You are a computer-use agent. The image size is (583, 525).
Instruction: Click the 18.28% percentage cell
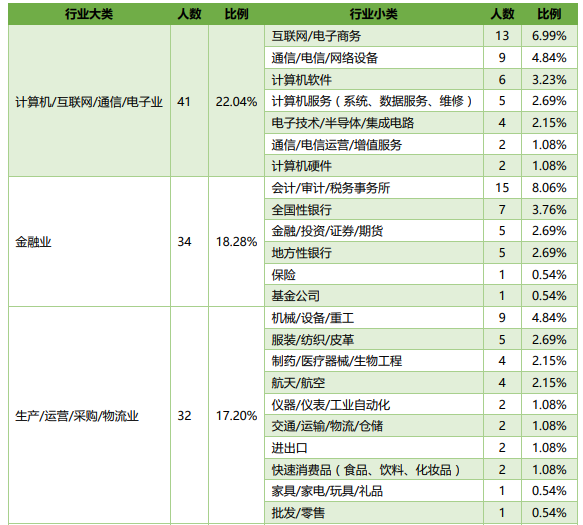click(x=236, y=242)
